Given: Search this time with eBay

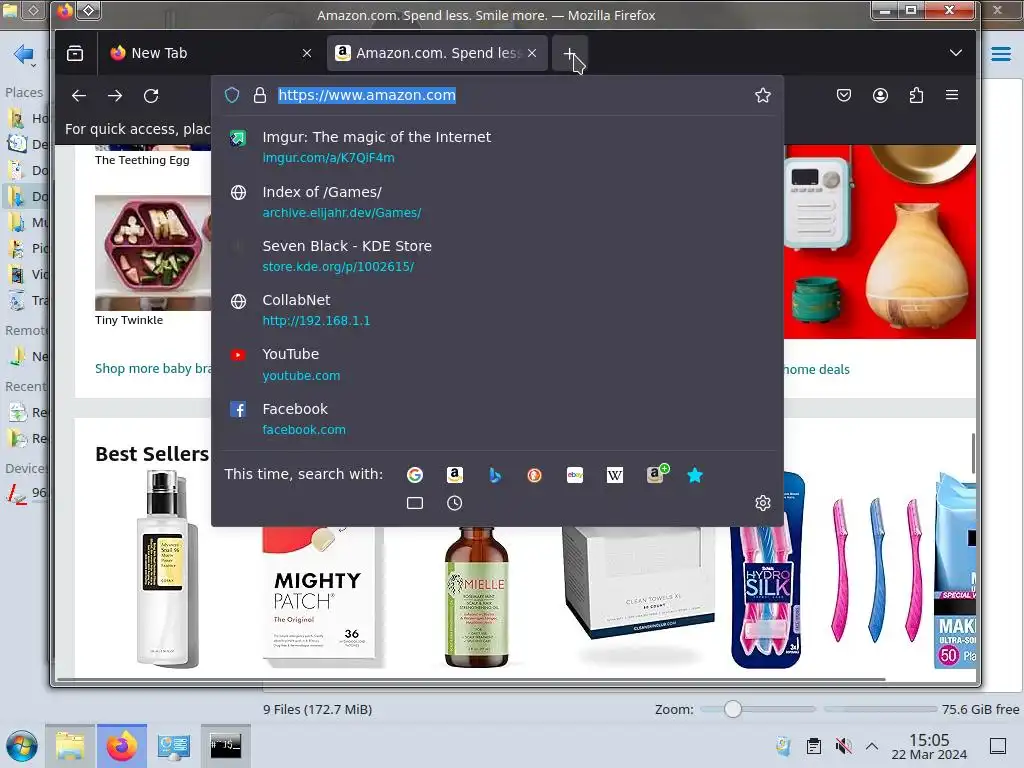Looking at the screenshot, I should 575,475.
